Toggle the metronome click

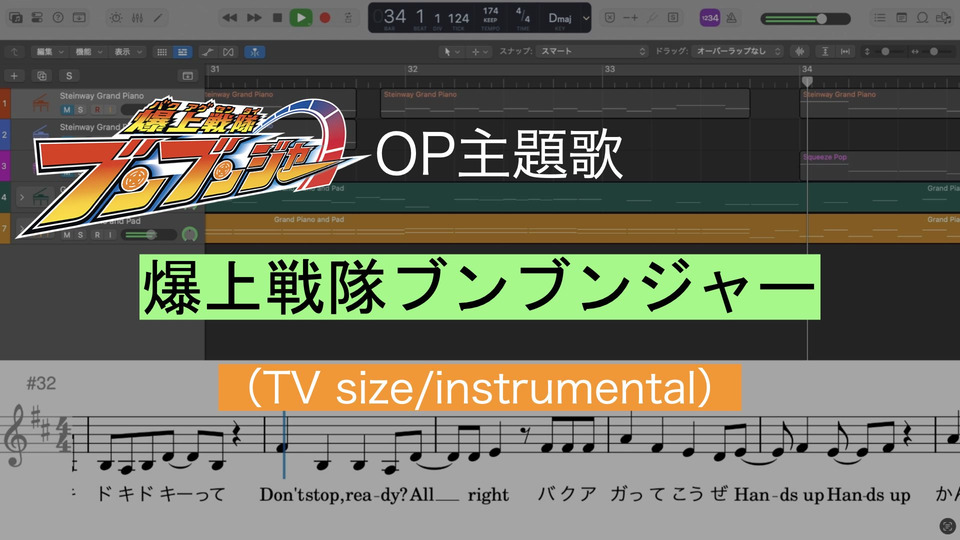click(x=732, y=18)
